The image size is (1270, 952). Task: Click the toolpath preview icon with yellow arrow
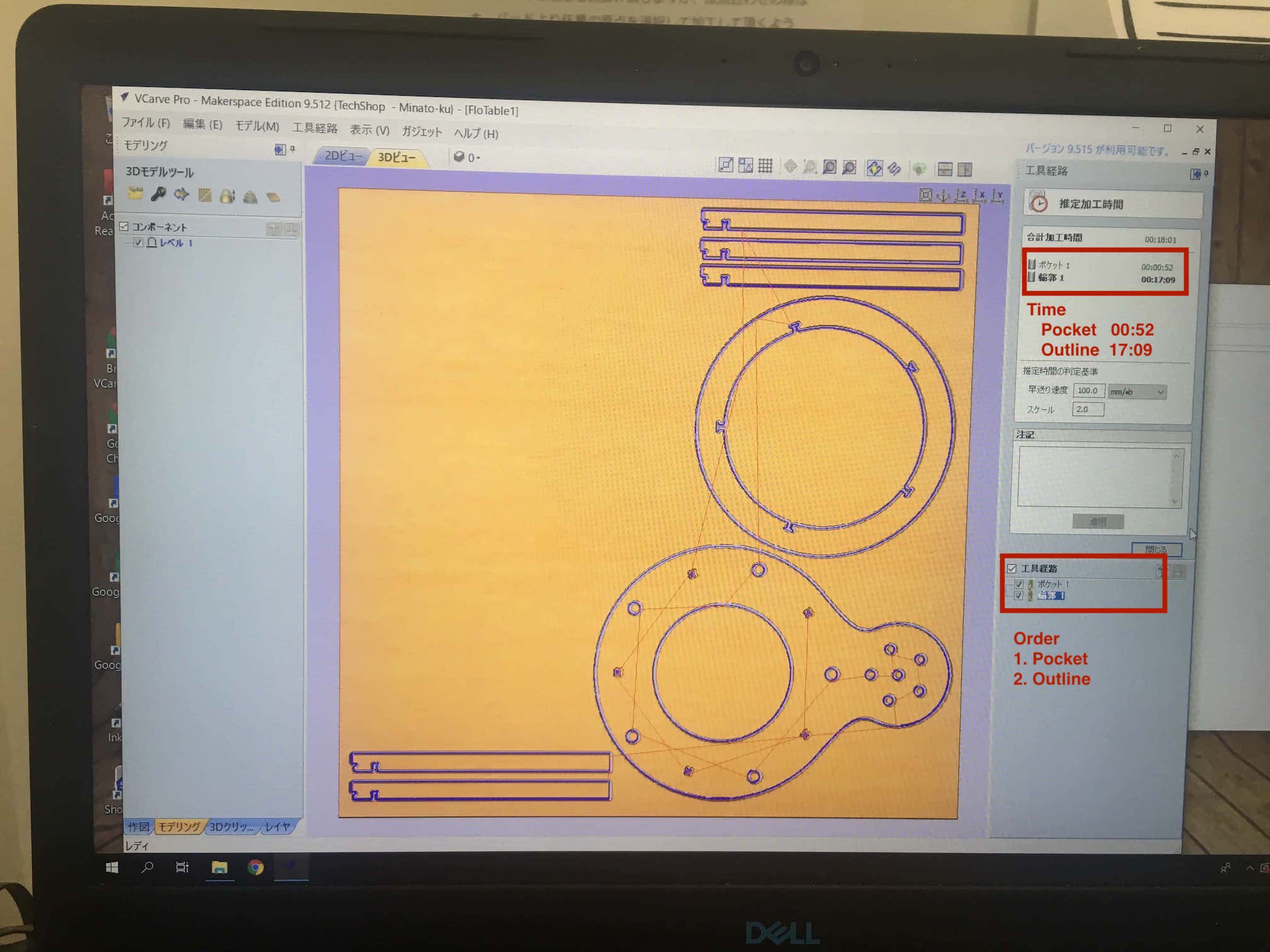874,168
